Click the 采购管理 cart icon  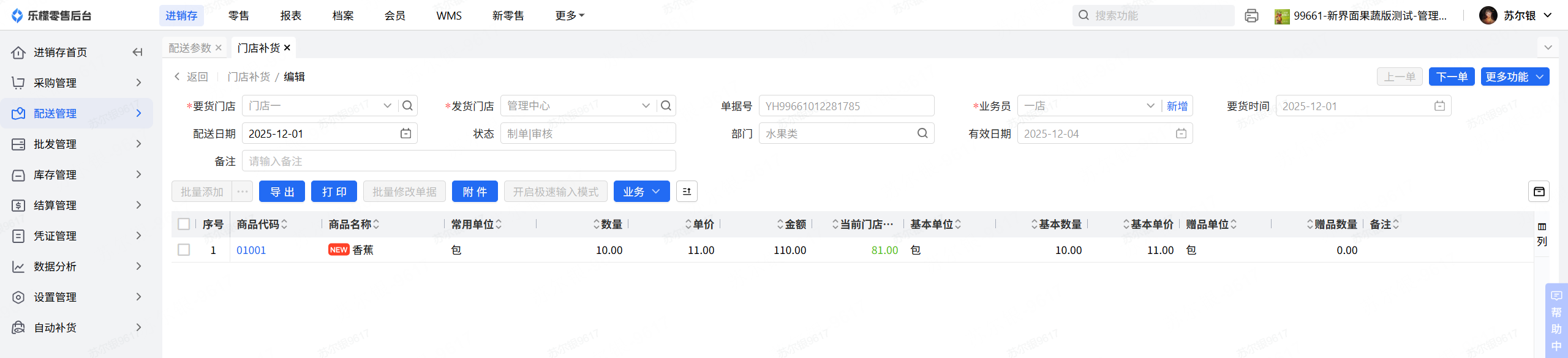coord(18,83)
